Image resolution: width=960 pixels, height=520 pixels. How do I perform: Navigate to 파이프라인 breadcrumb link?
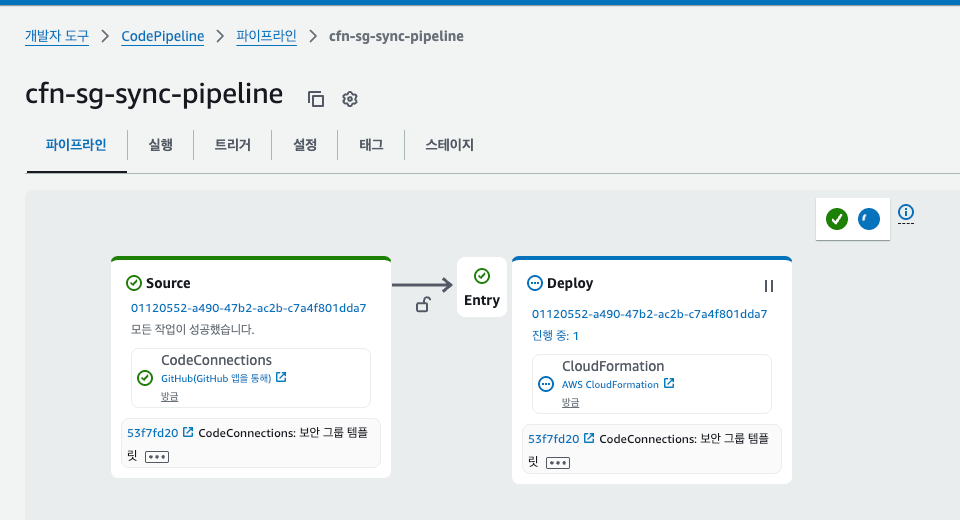tap(266, 36)
